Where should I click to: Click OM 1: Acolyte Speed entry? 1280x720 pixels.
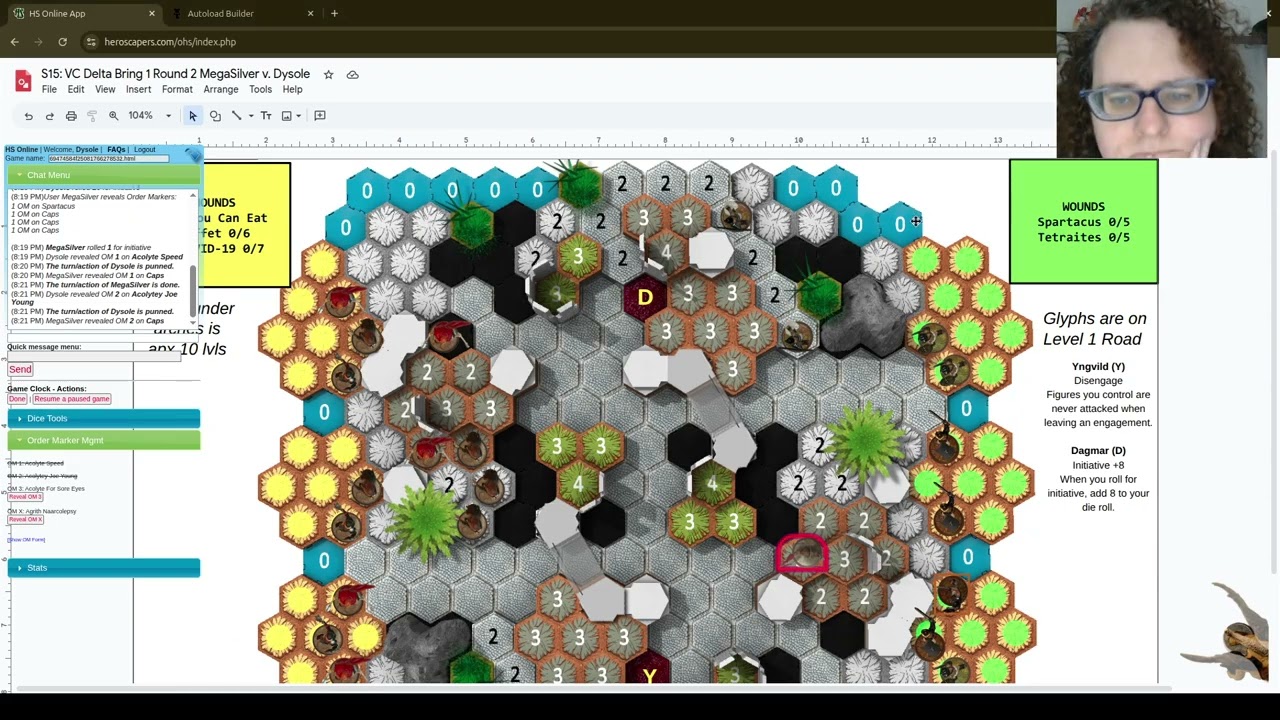pyautogui.click(x=35, y=464)
